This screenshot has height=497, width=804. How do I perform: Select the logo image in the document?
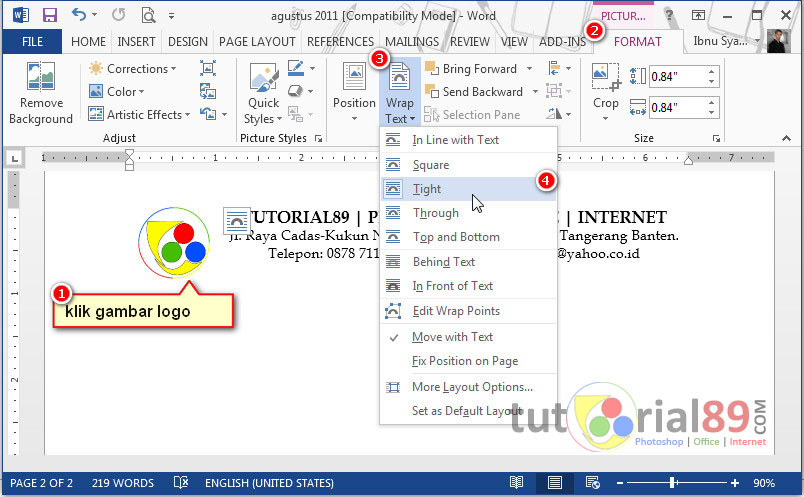[x=174, y=243]
